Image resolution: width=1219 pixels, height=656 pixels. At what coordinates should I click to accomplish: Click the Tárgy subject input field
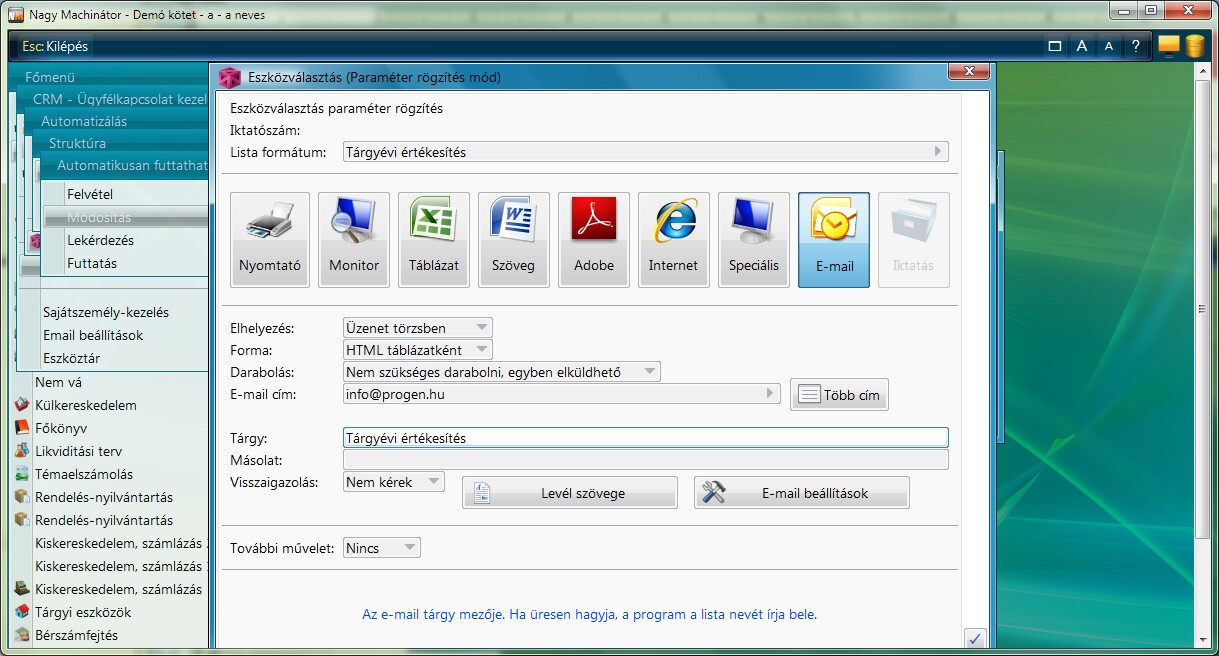[x=645, y=438]
